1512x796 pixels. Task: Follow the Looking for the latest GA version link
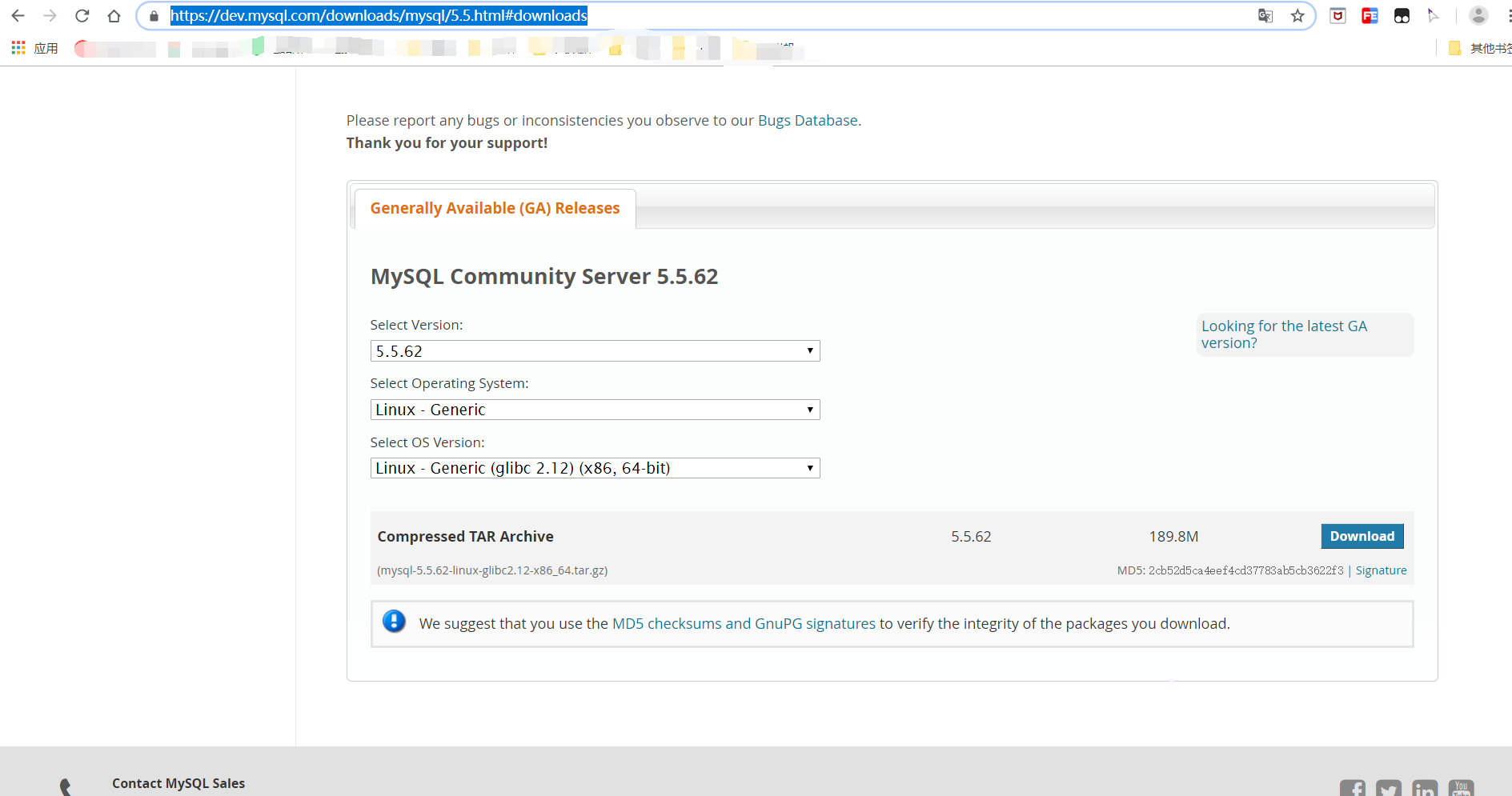[1284, 334]
